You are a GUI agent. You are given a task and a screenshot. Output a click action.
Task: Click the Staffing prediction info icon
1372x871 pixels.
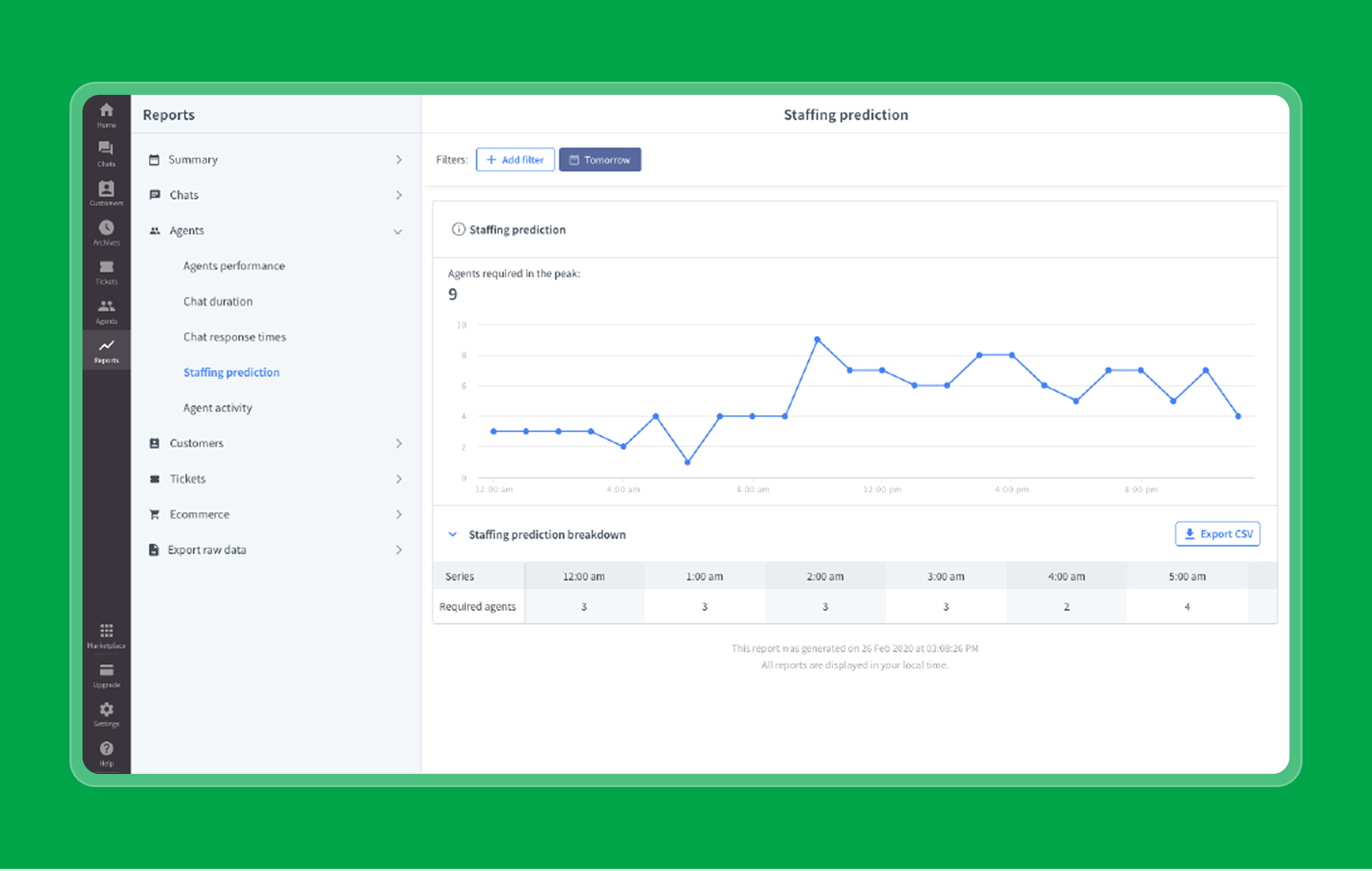(x=458, y=230)
